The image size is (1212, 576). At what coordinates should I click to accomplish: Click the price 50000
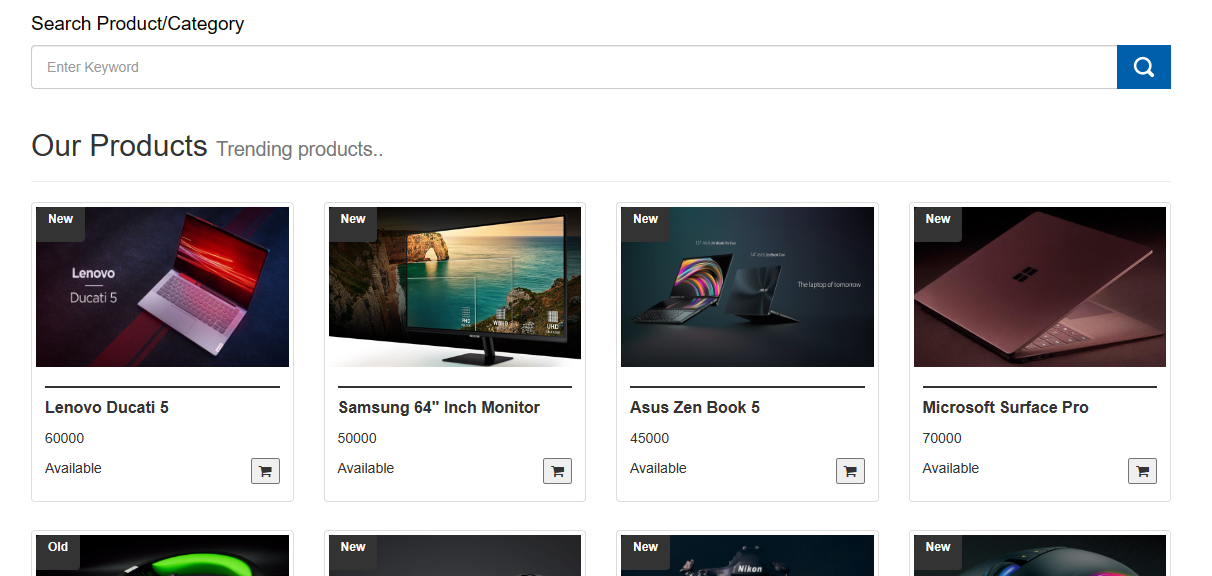[357, 438]
